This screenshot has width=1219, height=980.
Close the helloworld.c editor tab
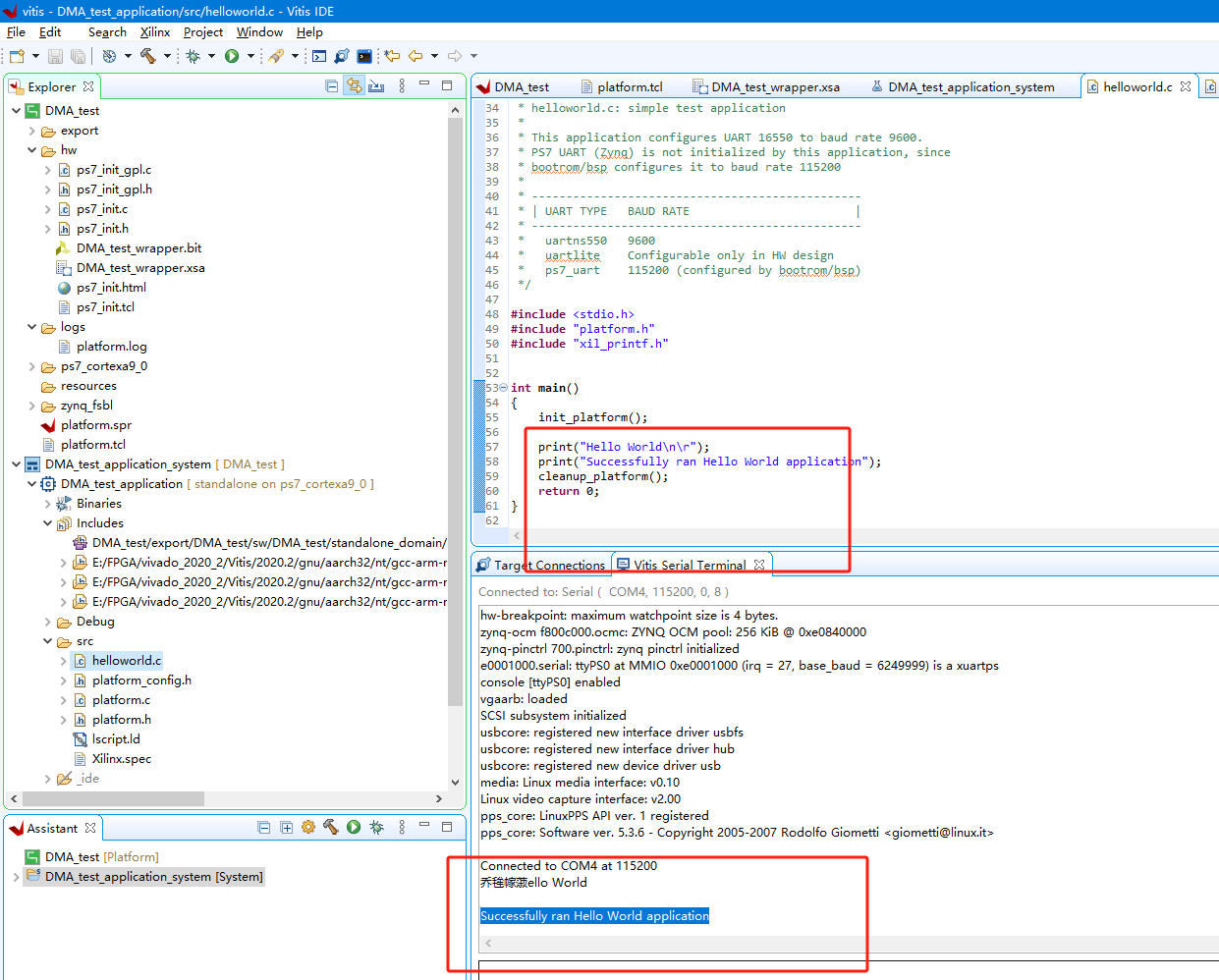tap(1186, 86)
